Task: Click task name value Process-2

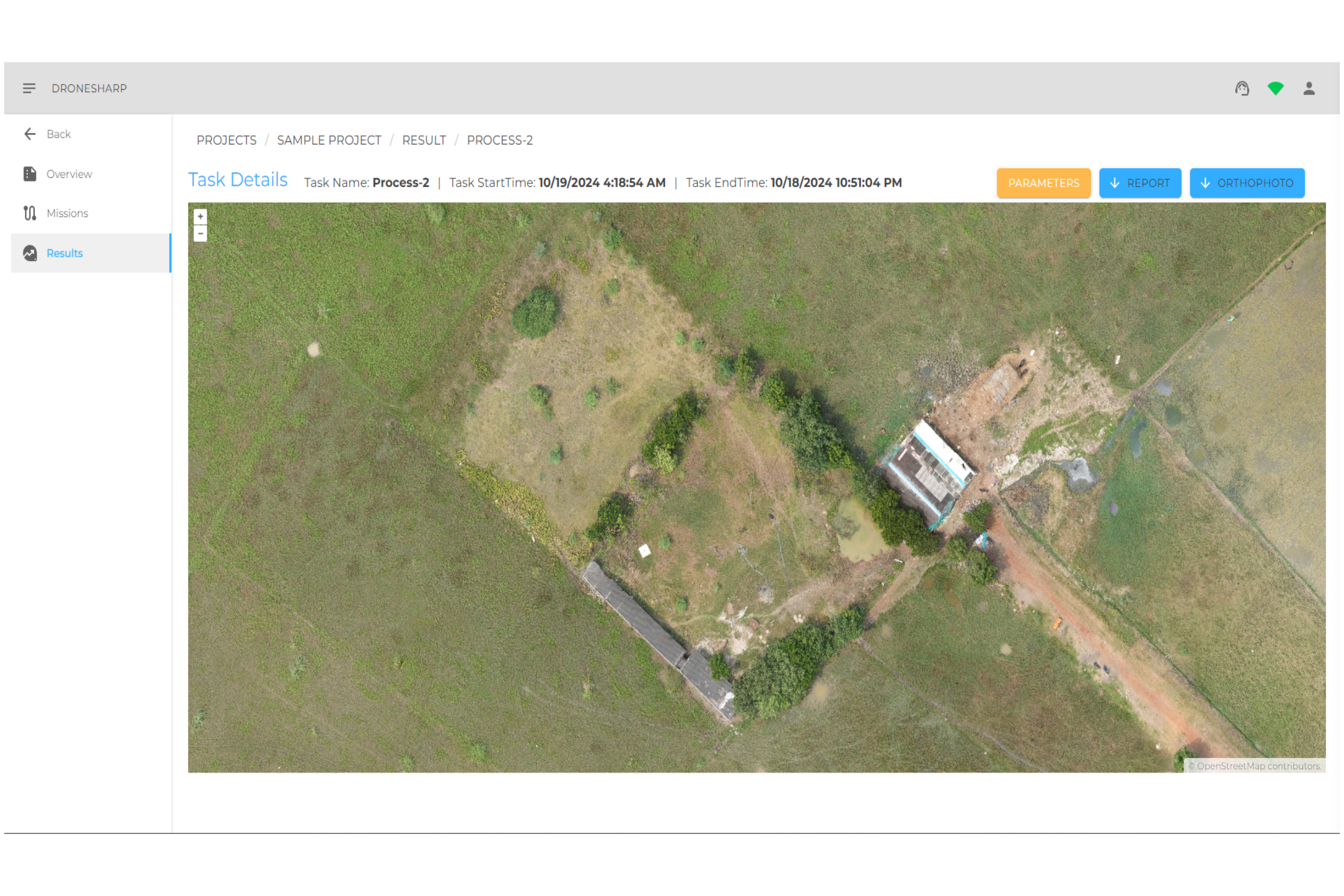Action: coord(401,183)
